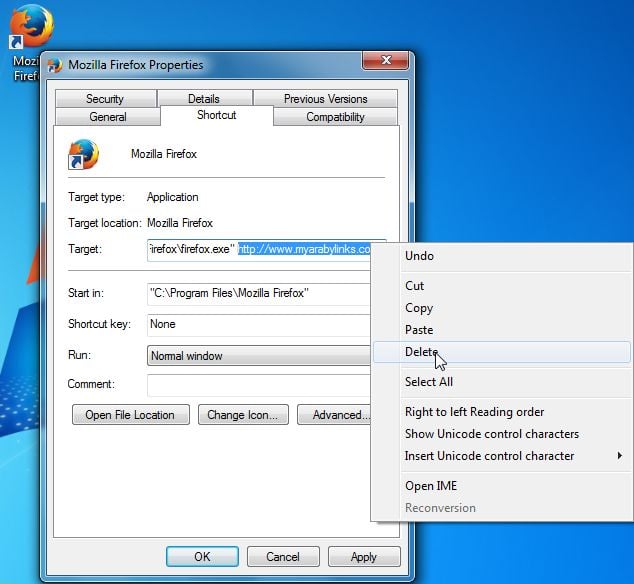The width and height of the screenshot is (634, 584).
Task: Click the Firefox icon in the title bar
Action: click(55, 66)
